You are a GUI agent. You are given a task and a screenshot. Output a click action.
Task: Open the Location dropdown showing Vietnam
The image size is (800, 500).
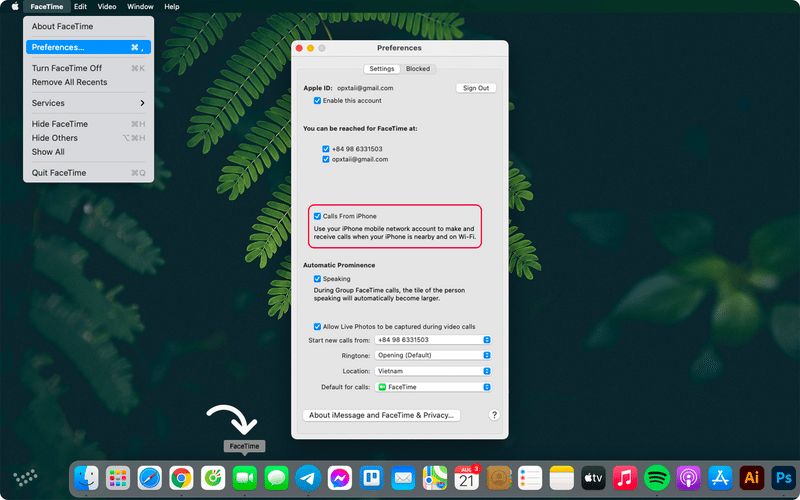tap(433, 371)
